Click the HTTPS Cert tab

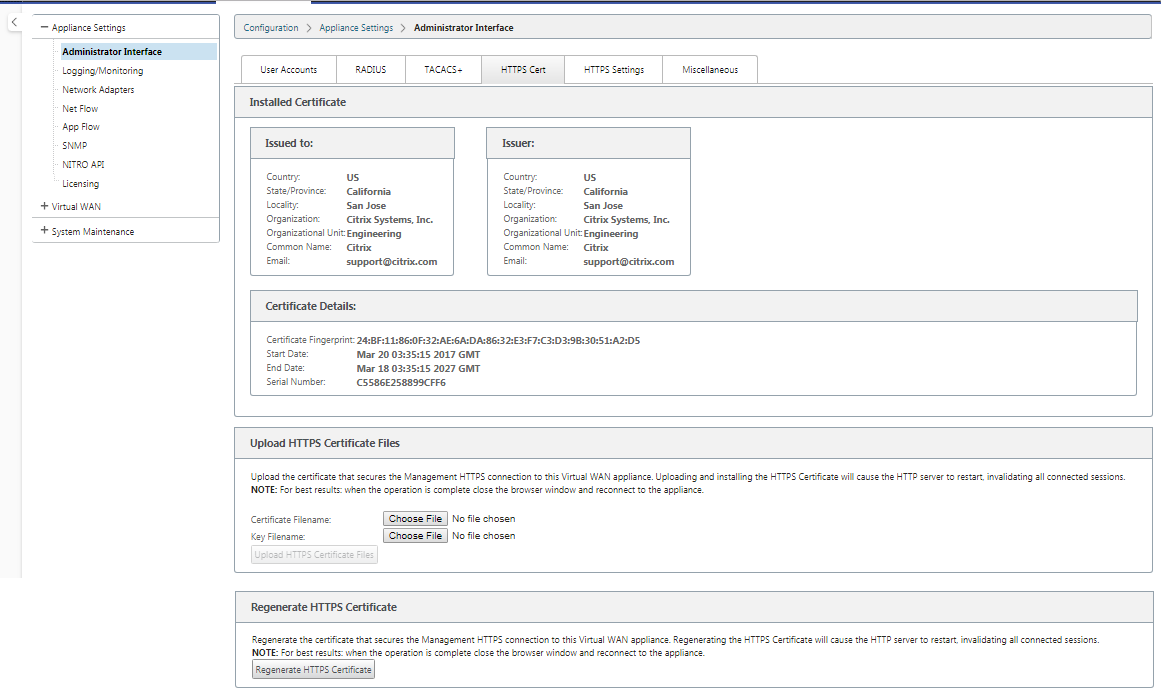pos(523,70)
